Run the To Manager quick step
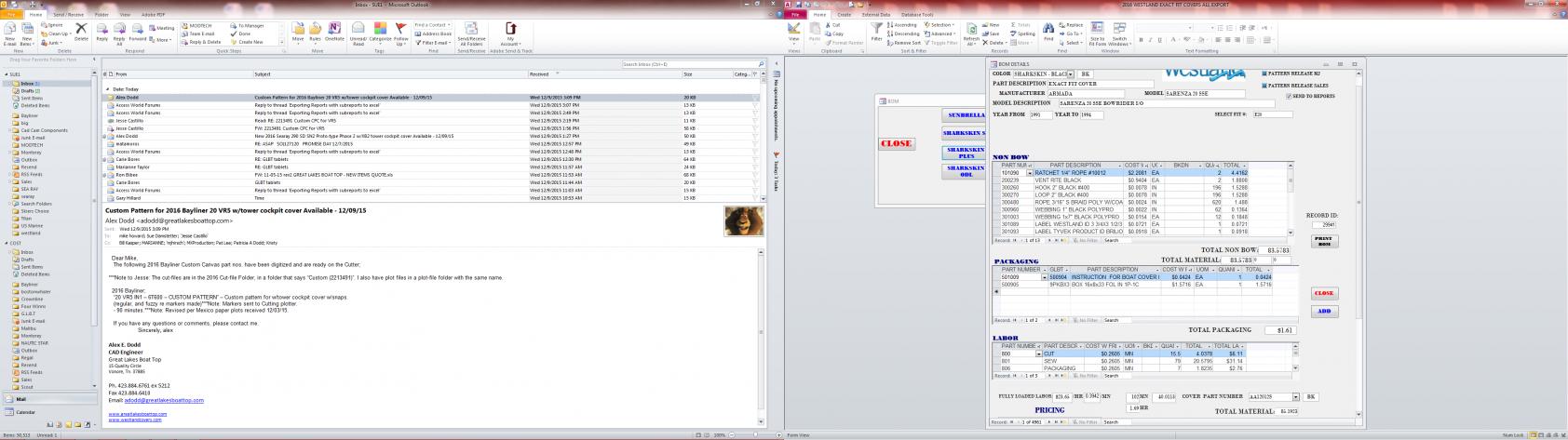 248,26
